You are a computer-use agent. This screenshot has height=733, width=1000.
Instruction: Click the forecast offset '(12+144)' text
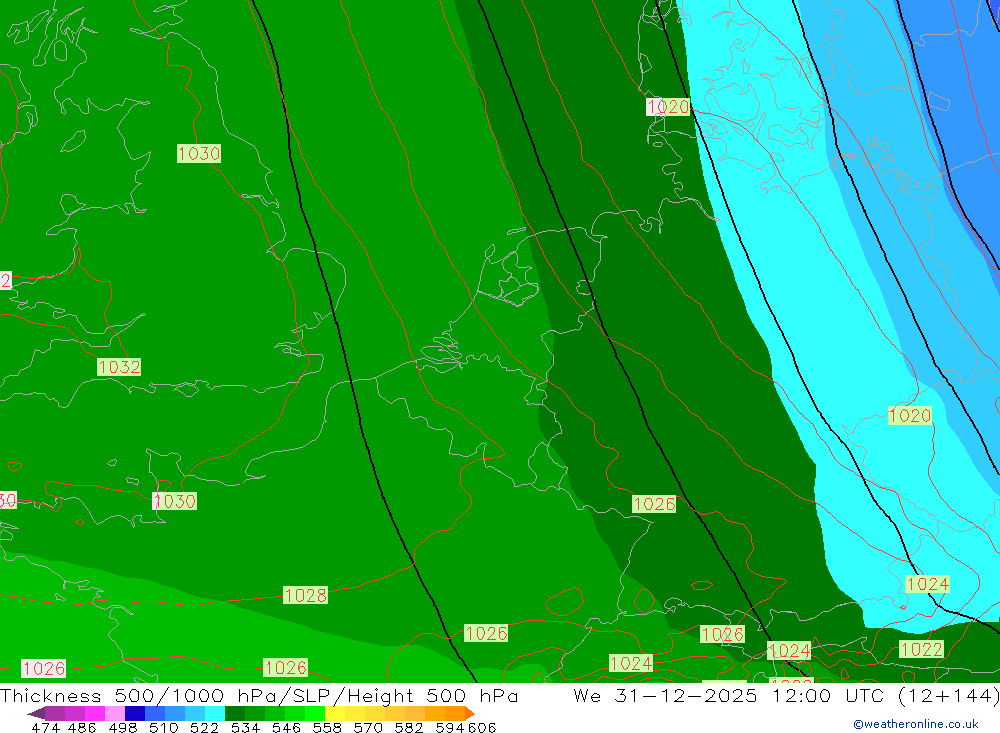tap(948, 695)
